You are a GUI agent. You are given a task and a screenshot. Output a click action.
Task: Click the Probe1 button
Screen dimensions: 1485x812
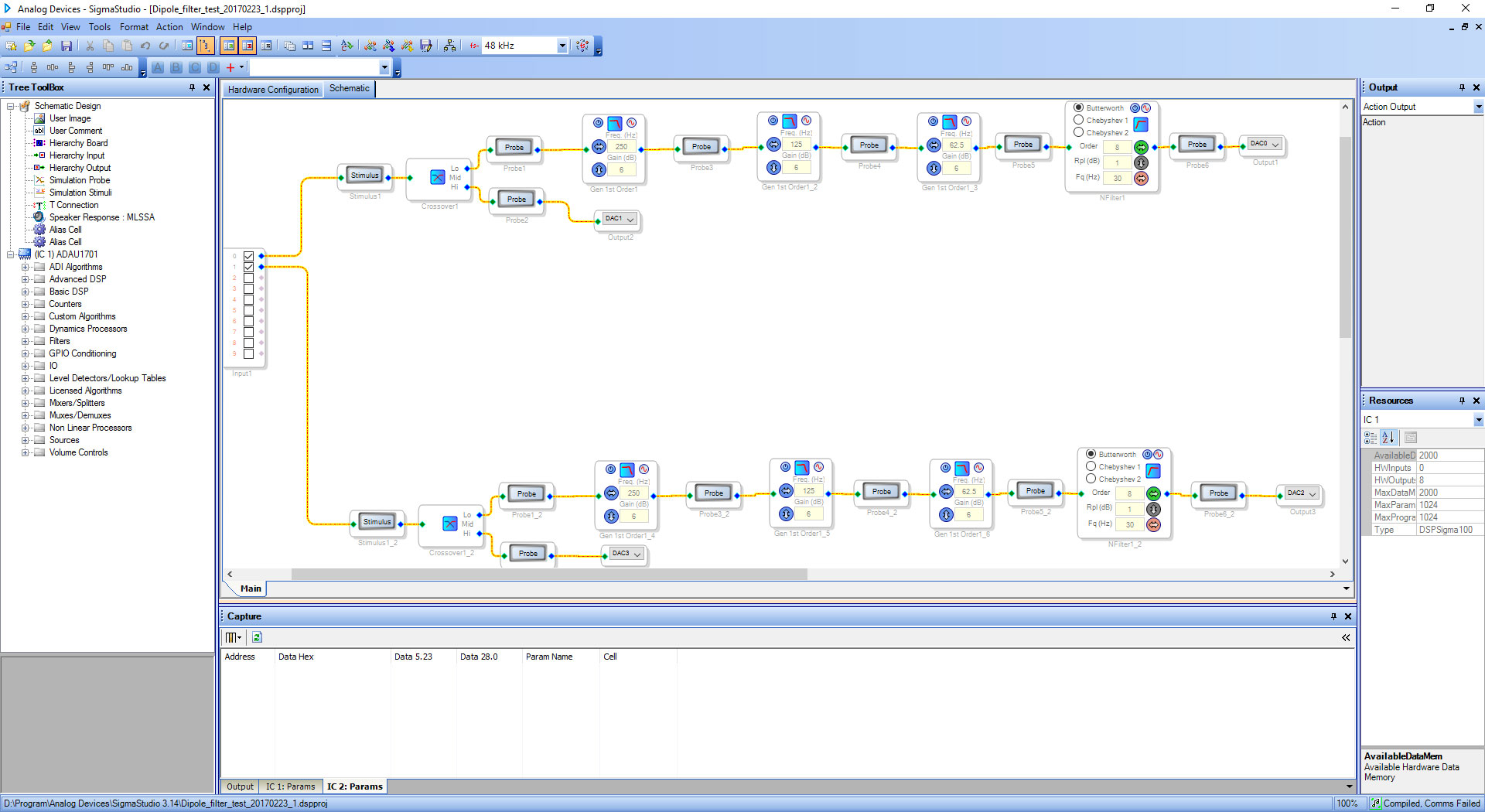tap(514, 147)
